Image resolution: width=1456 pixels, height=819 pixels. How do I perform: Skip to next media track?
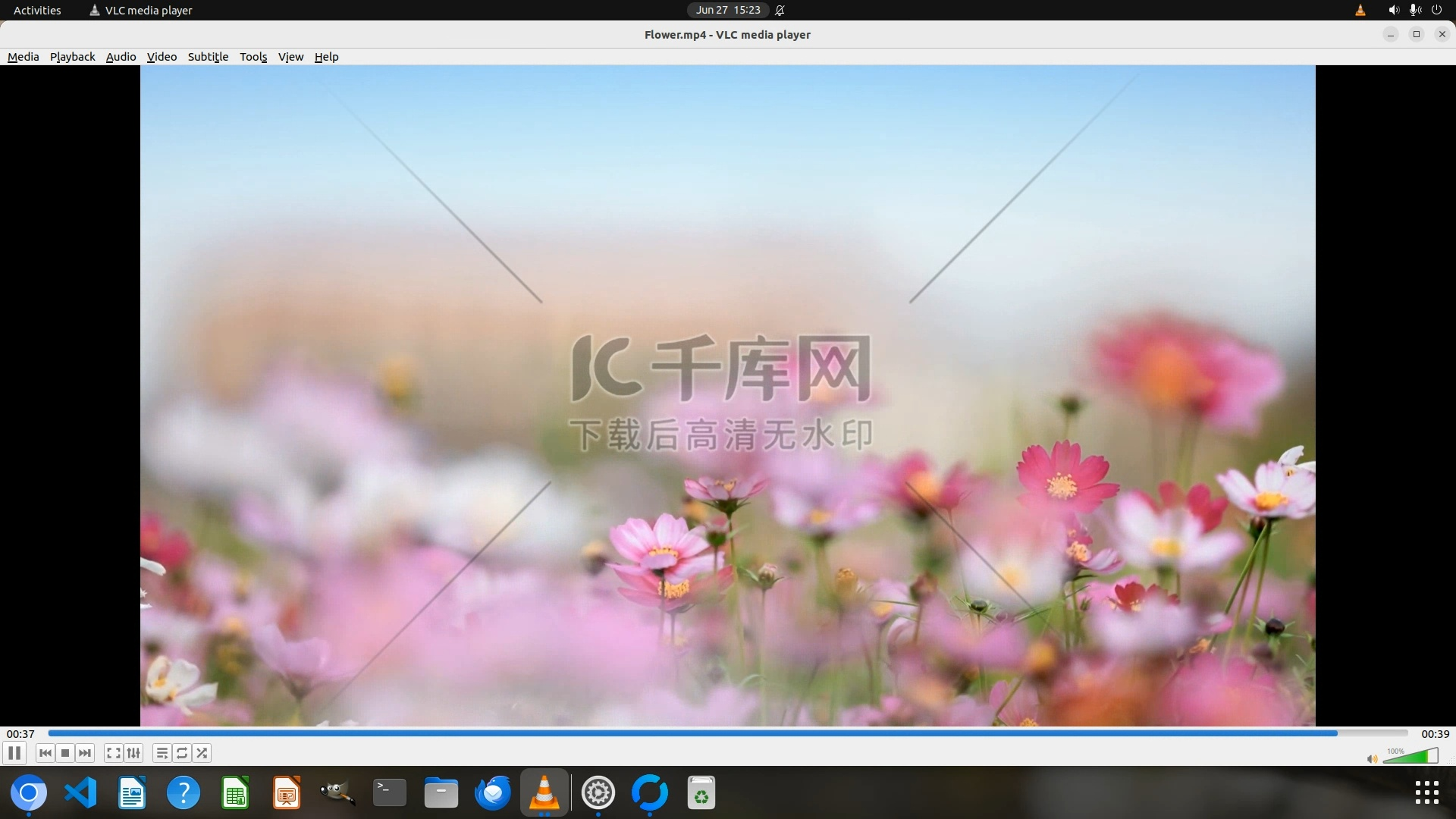coord(85,753)
